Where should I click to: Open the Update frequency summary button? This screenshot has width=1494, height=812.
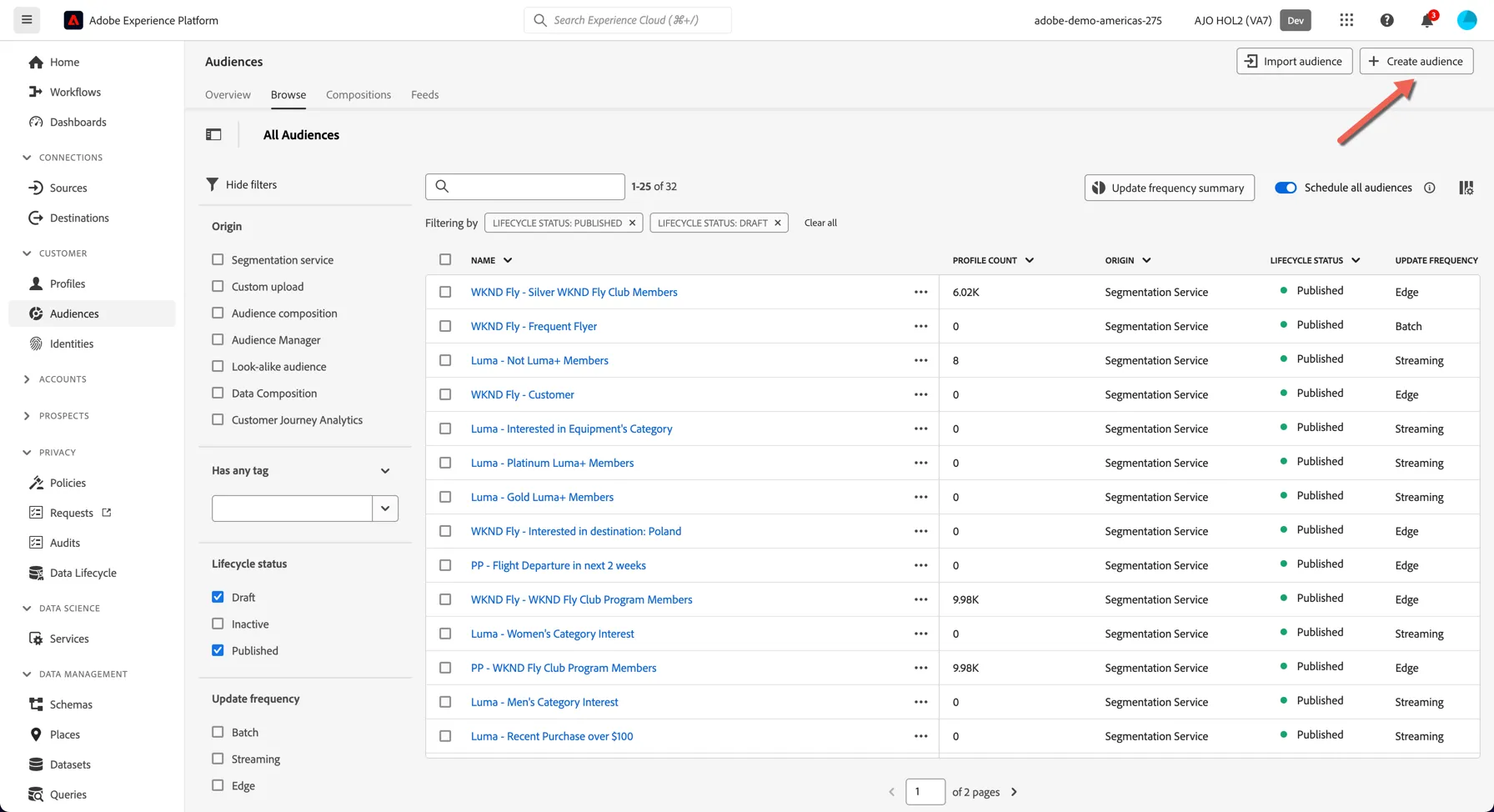click(1169, 188)
